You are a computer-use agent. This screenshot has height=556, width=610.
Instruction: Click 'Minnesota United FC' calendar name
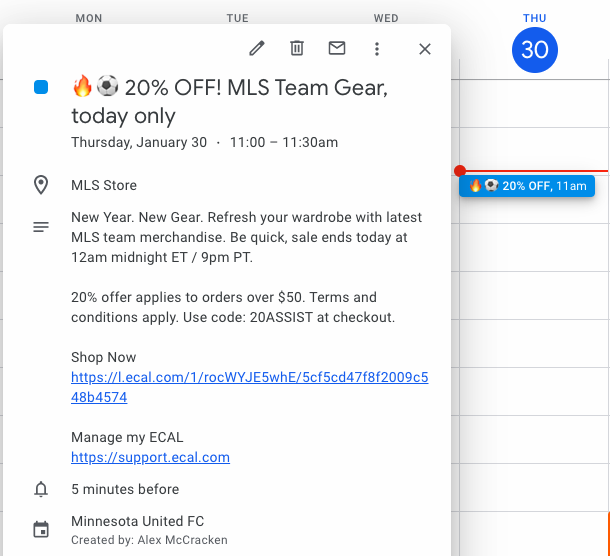pos(137,521)
